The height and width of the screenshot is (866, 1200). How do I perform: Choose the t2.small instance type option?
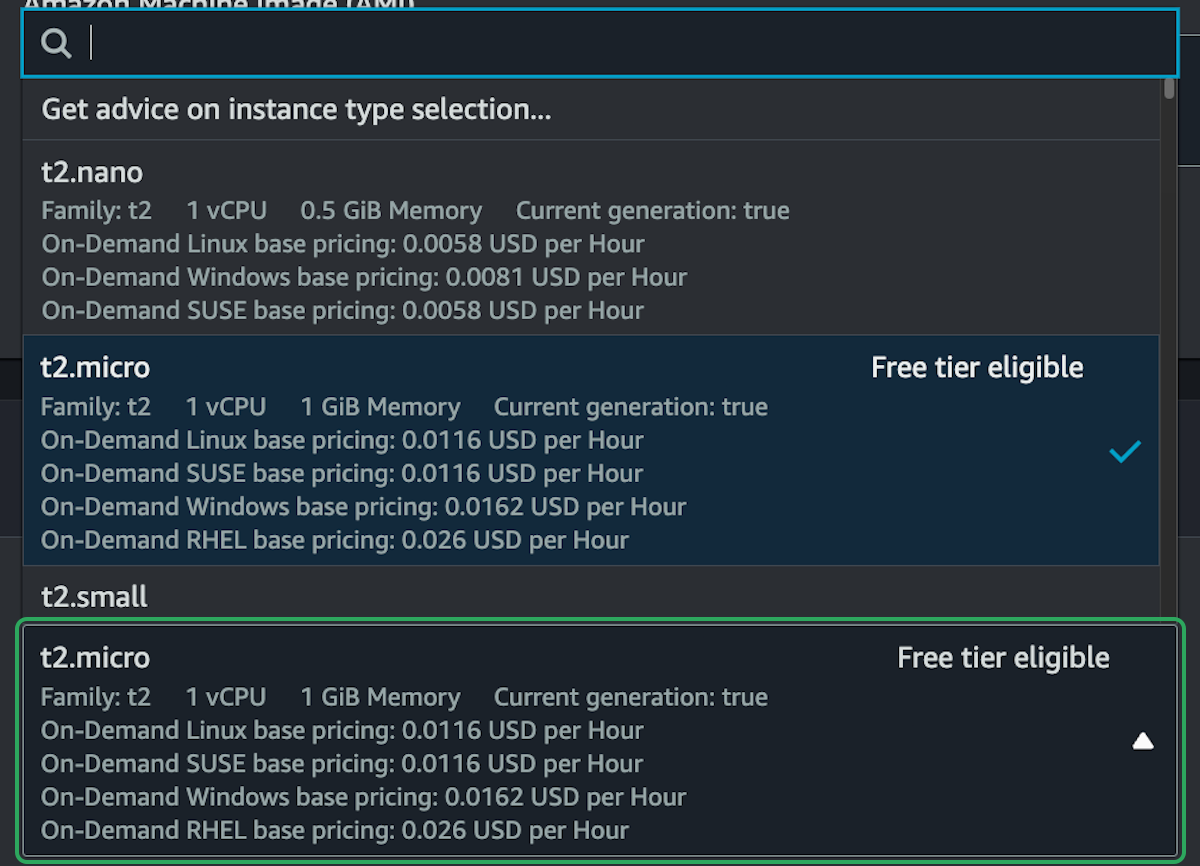click(x=94, y=597)
